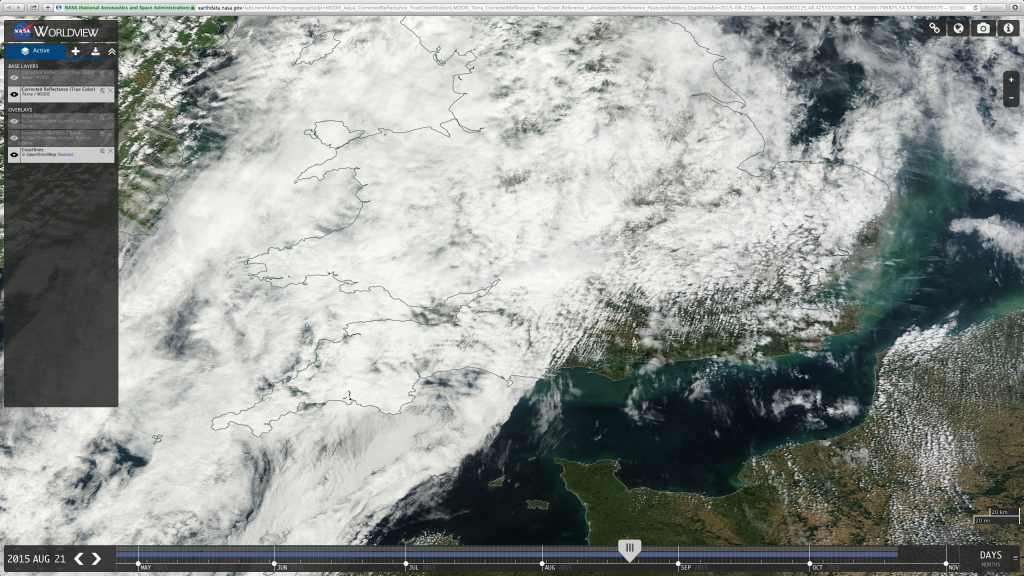The image size is (1024, 576).
Task: Change the DAYS timeline zoom level
Action: [x=991, y=555]
